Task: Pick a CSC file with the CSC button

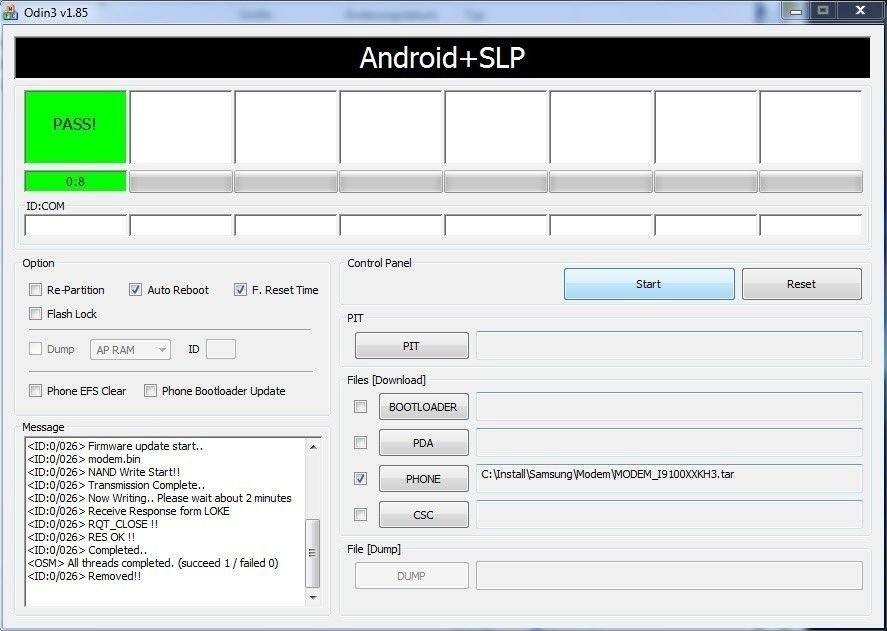Action: click(x=424, y=515)
